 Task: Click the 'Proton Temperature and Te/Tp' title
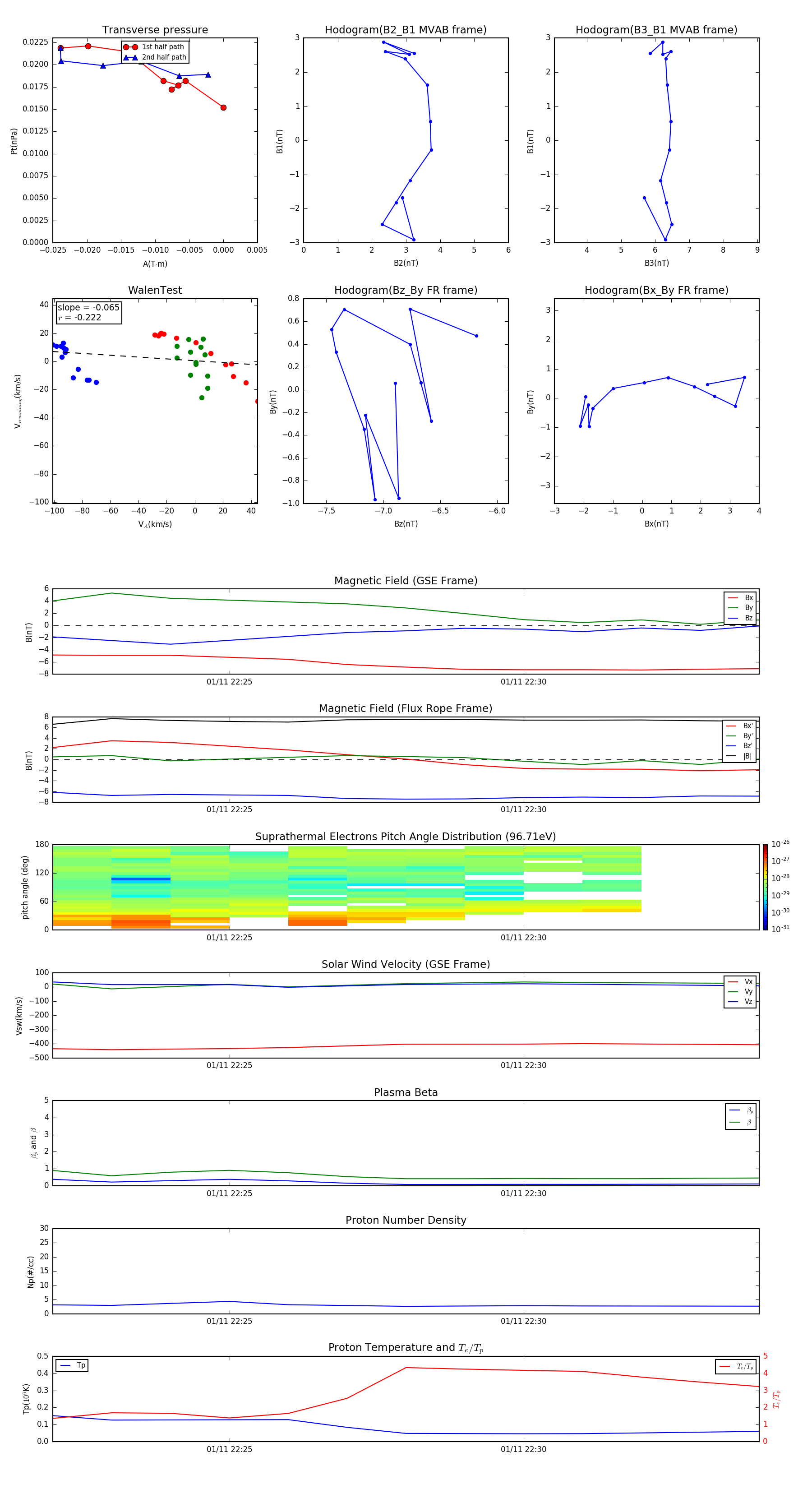click(x=406, y=1348)
